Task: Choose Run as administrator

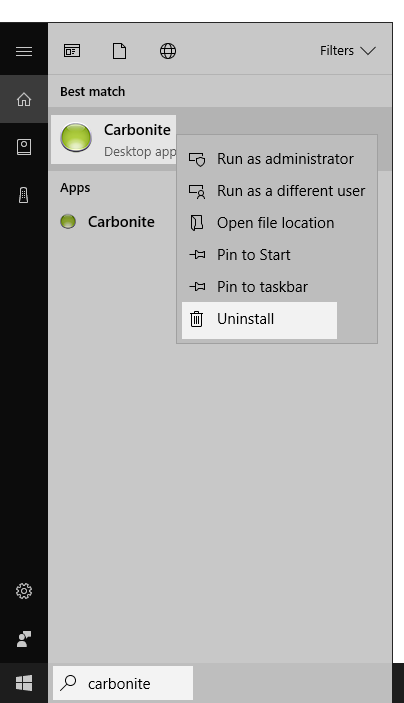Action: point(277,159)
